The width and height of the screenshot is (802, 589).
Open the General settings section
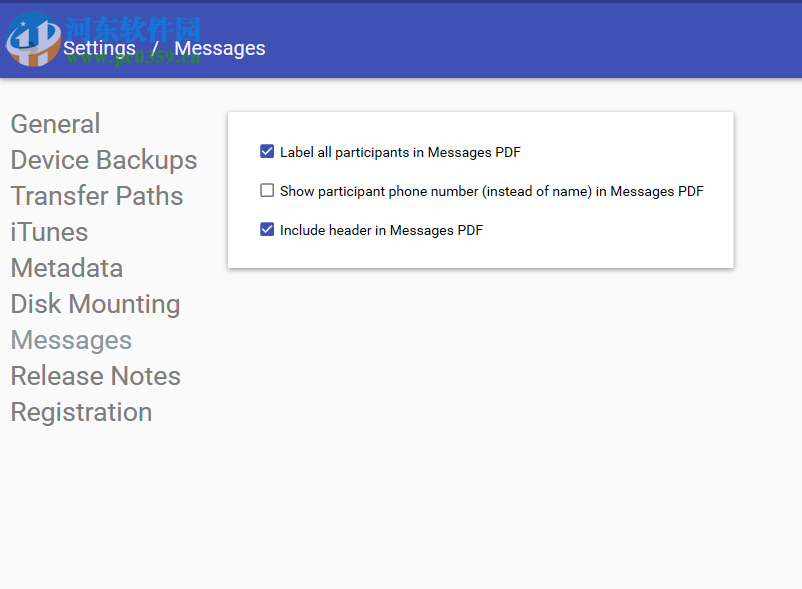55,124
